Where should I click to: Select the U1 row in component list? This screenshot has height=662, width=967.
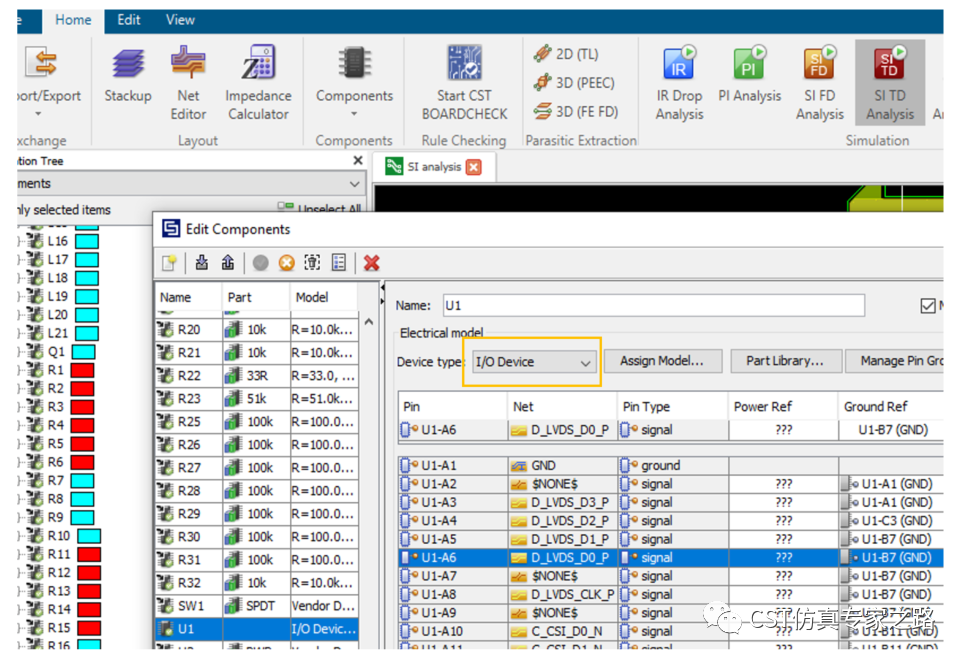click(257, 629)
